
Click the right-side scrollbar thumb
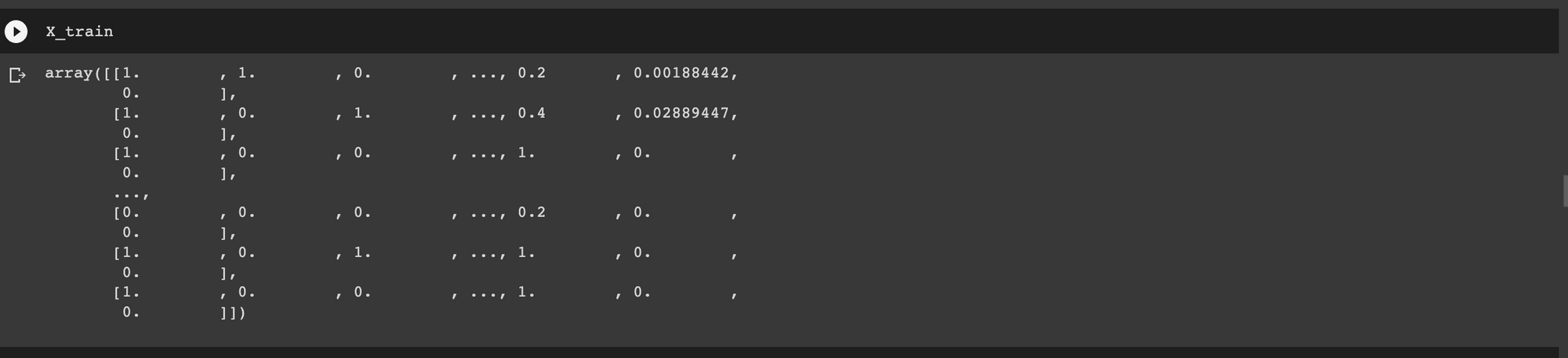(1565, 191)
